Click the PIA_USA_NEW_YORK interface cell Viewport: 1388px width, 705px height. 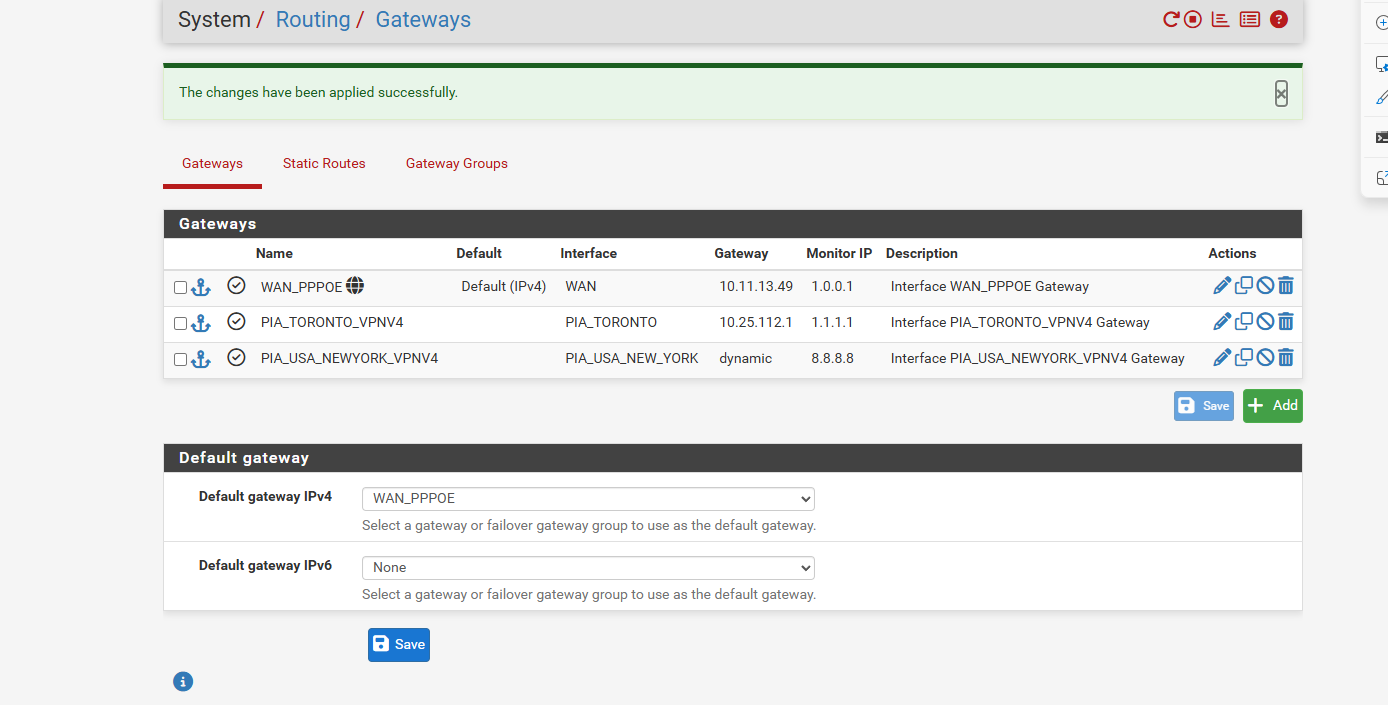point(632,359)
